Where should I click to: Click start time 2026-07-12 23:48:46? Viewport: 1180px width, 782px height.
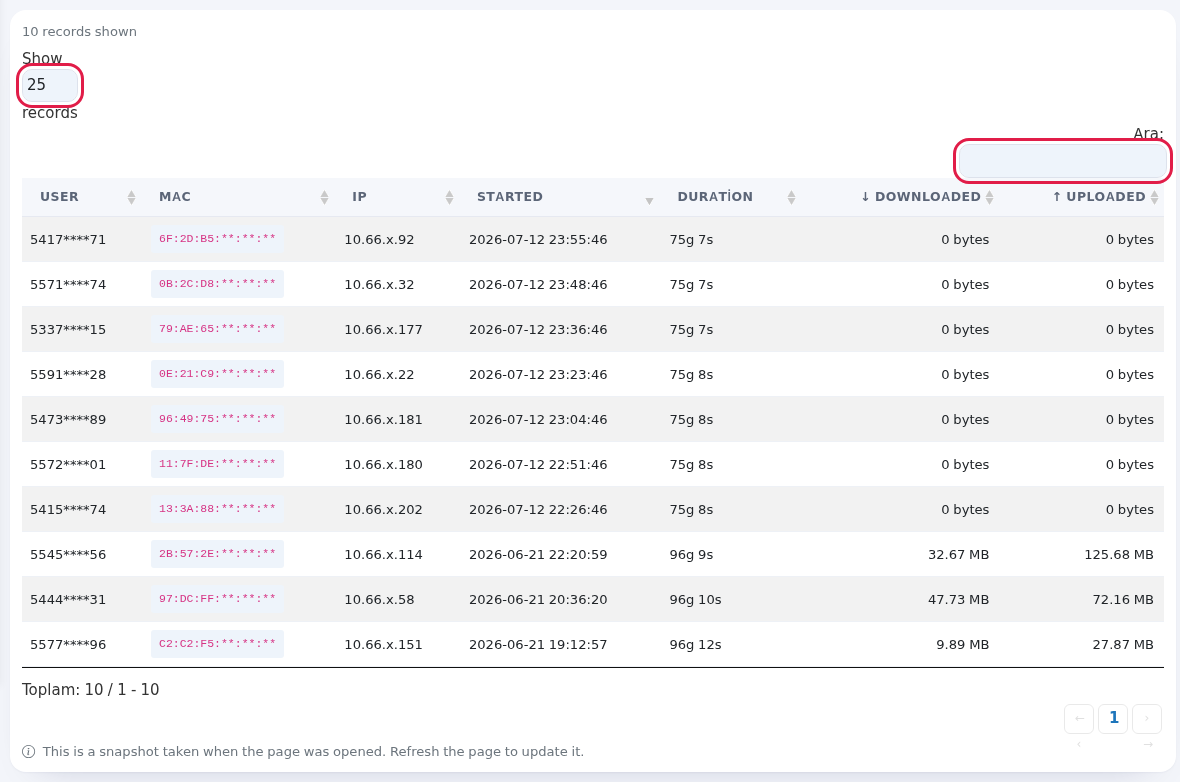pyautogui.click(x=538, y=285)
